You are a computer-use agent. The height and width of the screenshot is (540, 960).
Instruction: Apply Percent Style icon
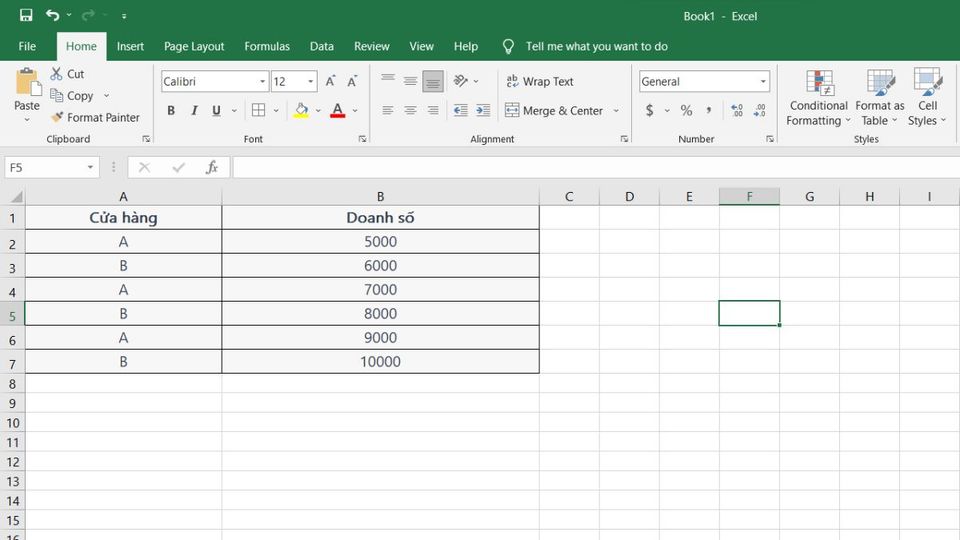click(686, 110)
